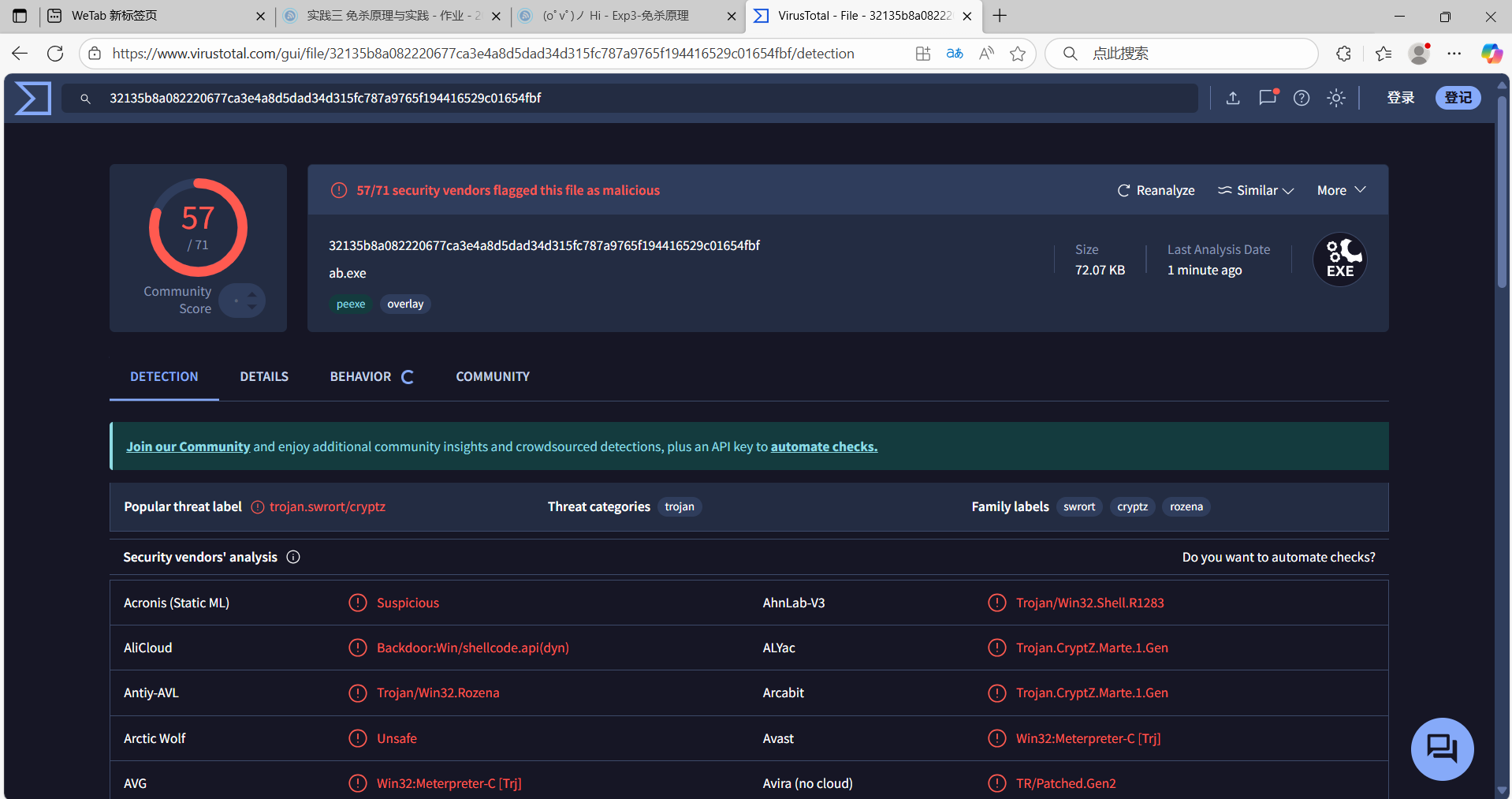Viewport: 1512px width, 799px height.
Task: Open the notifications speech bubble icon
Action: point(1268,98)
